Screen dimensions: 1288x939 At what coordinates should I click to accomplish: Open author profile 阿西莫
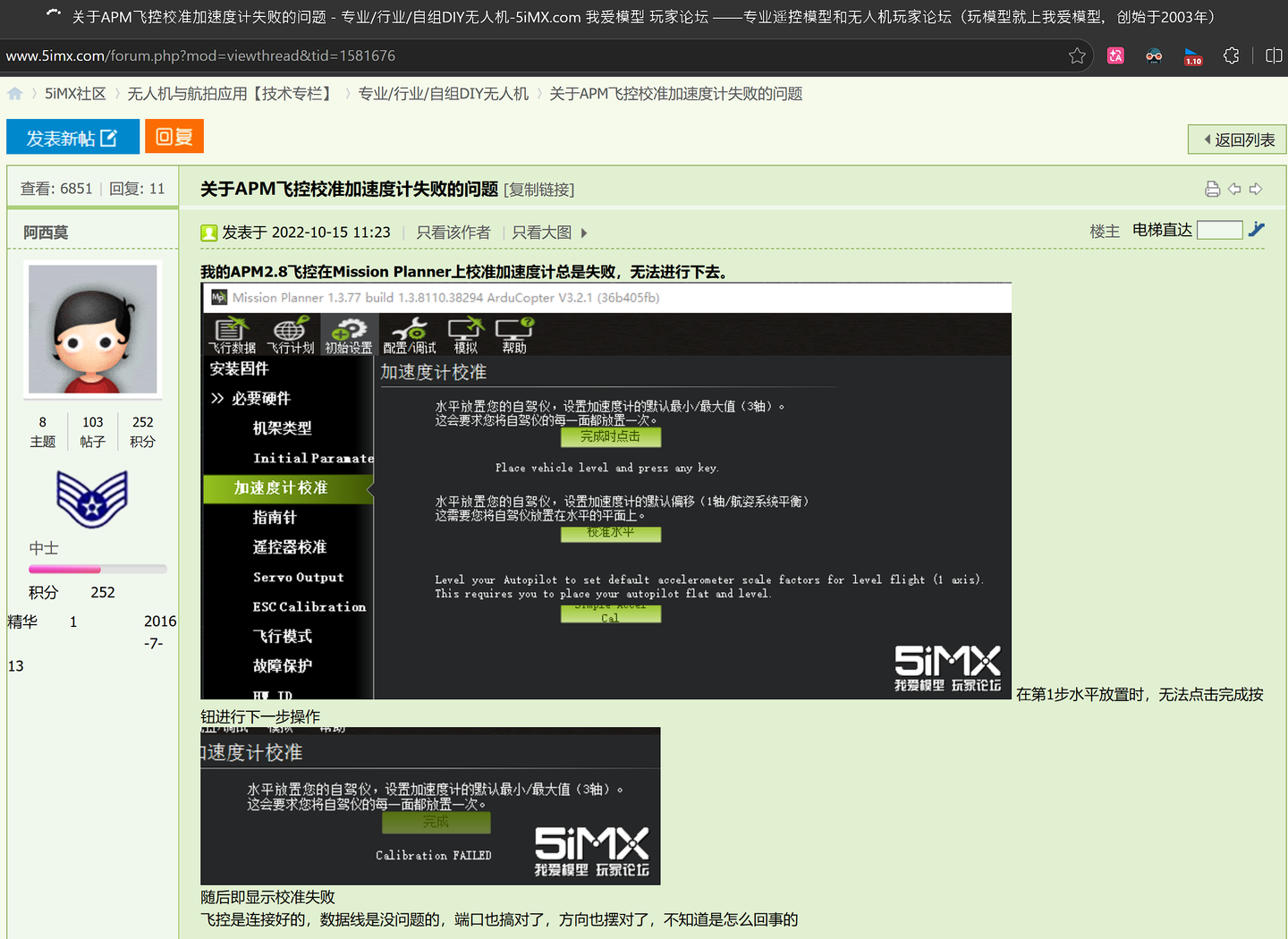[x=46, y=233]
